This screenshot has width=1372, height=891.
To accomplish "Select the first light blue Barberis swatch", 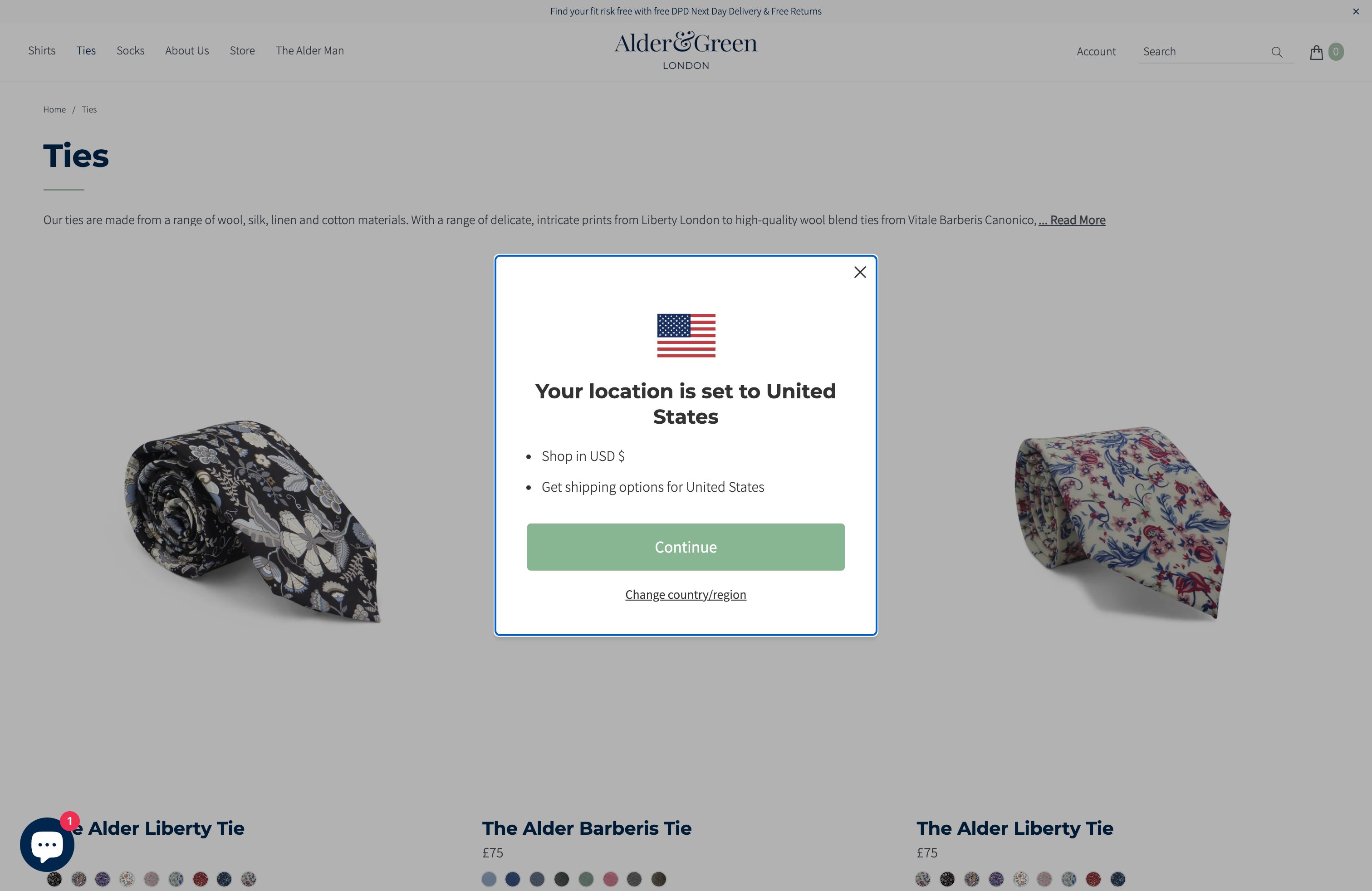I will tap(489, 879).
